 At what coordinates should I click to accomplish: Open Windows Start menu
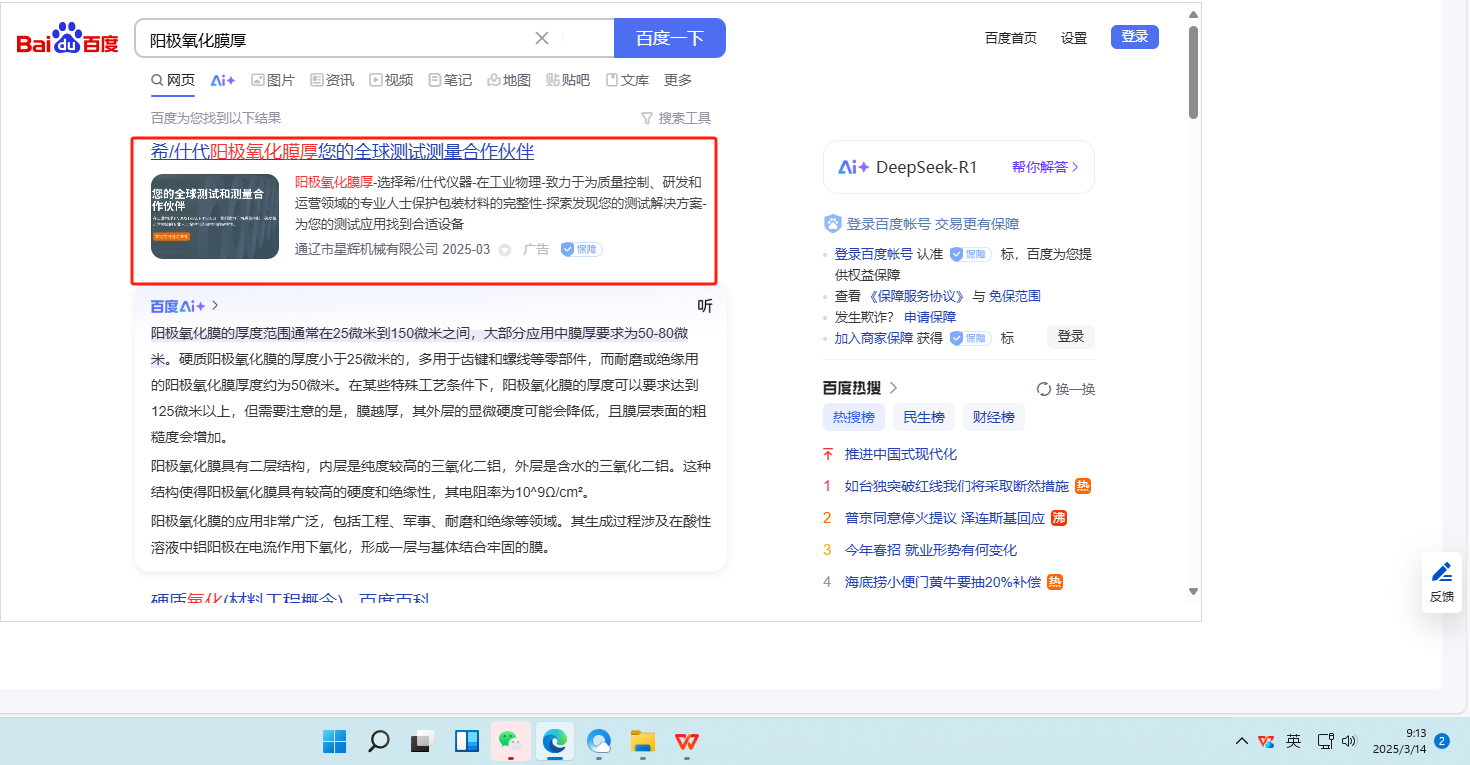[334, 741]
